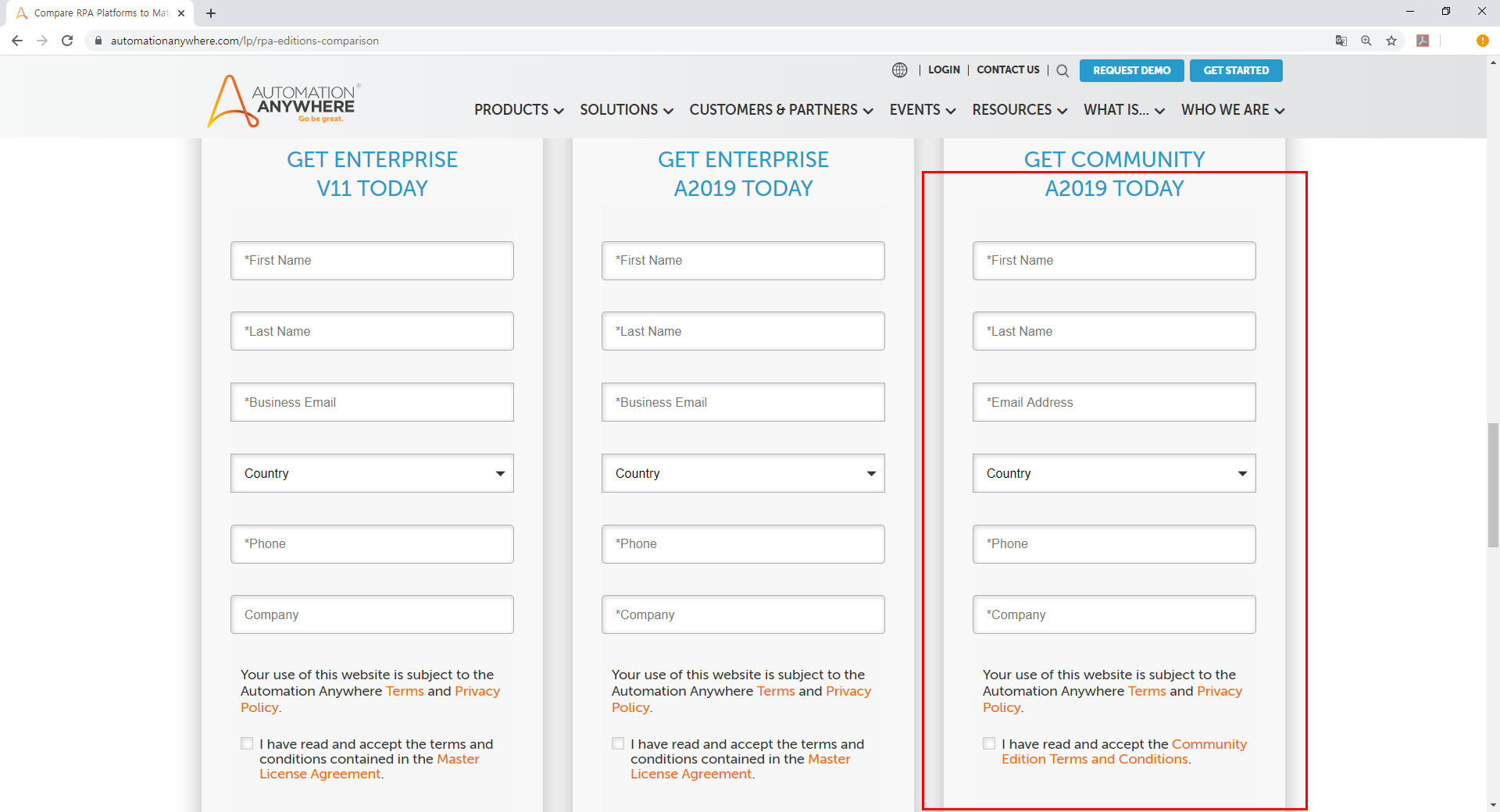Viewport: 1500px width, 812px height.
Task: Focus First Name field in Community A2019 form
Action: pyautogui.click(x=1114, y=261)
